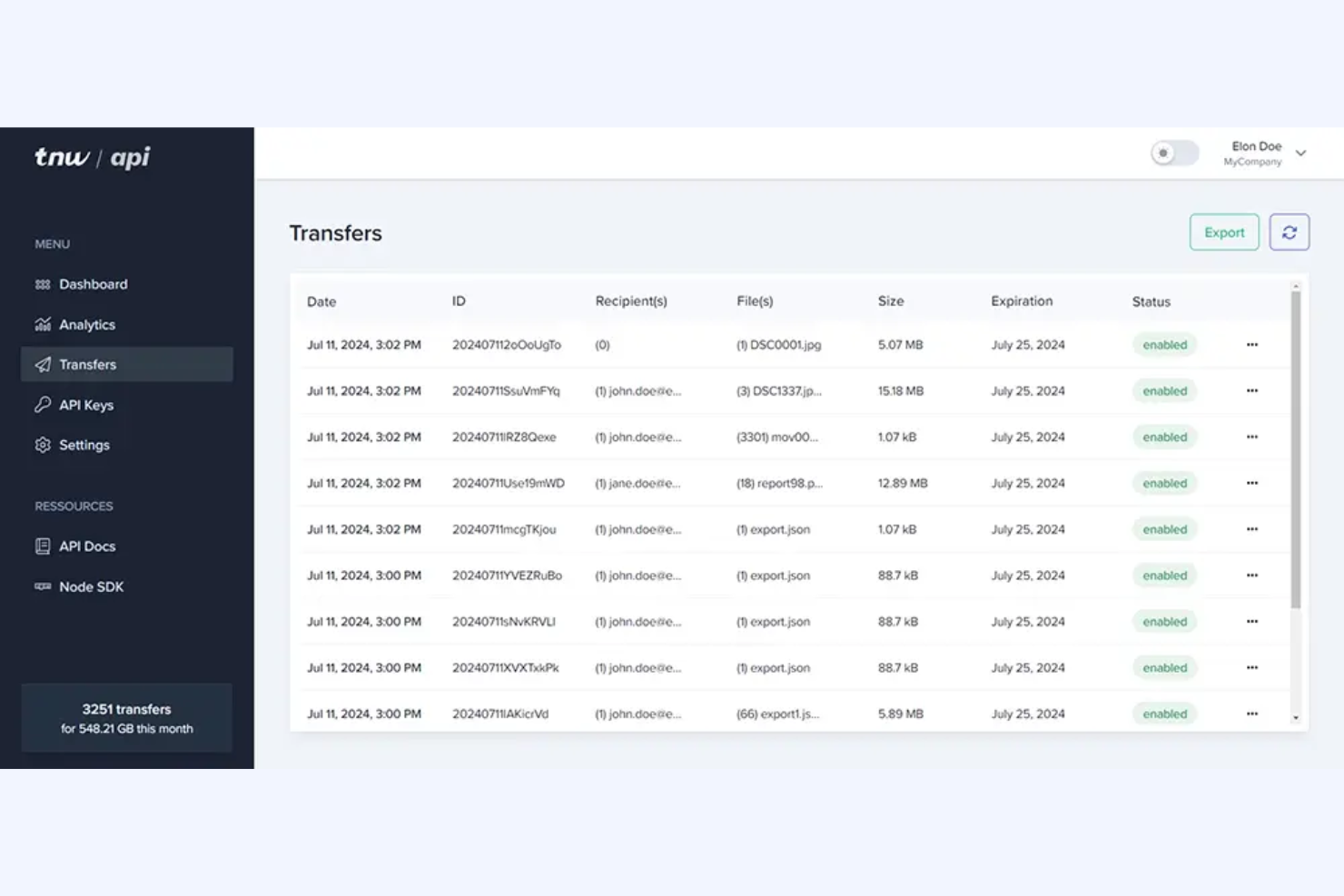Open the API Keys menu entry
This screenshot has width=1344, height=896.
85,405
